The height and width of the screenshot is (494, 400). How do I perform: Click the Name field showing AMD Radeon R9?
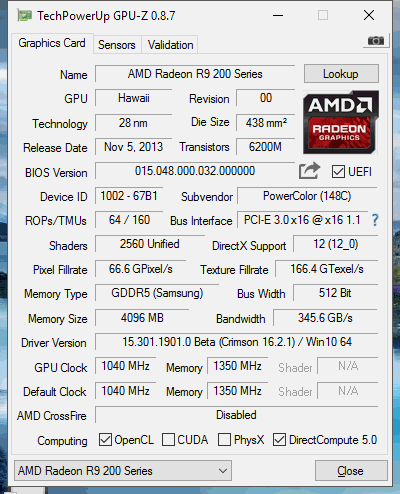point(195,74)
